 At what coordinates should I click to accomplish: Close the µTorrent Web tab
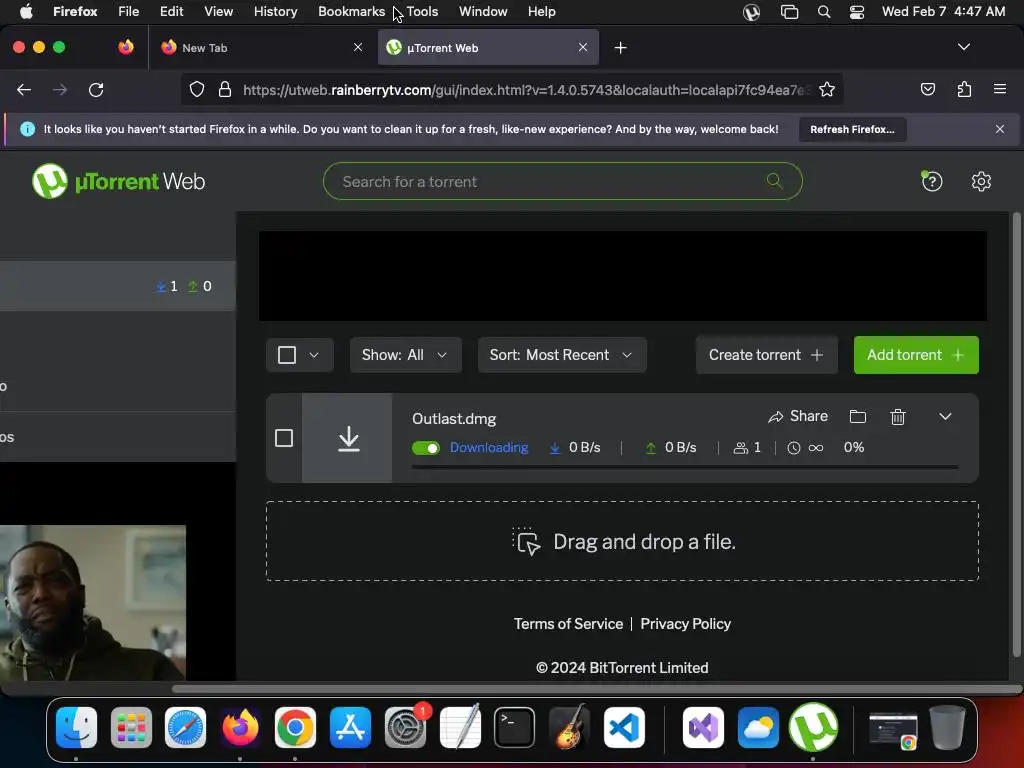point(583,47)
